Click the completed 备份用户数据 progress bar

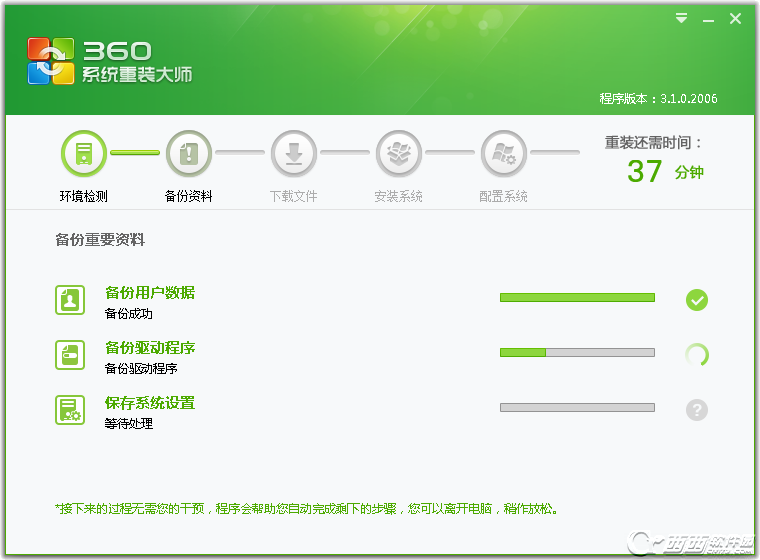click(577, 297)
